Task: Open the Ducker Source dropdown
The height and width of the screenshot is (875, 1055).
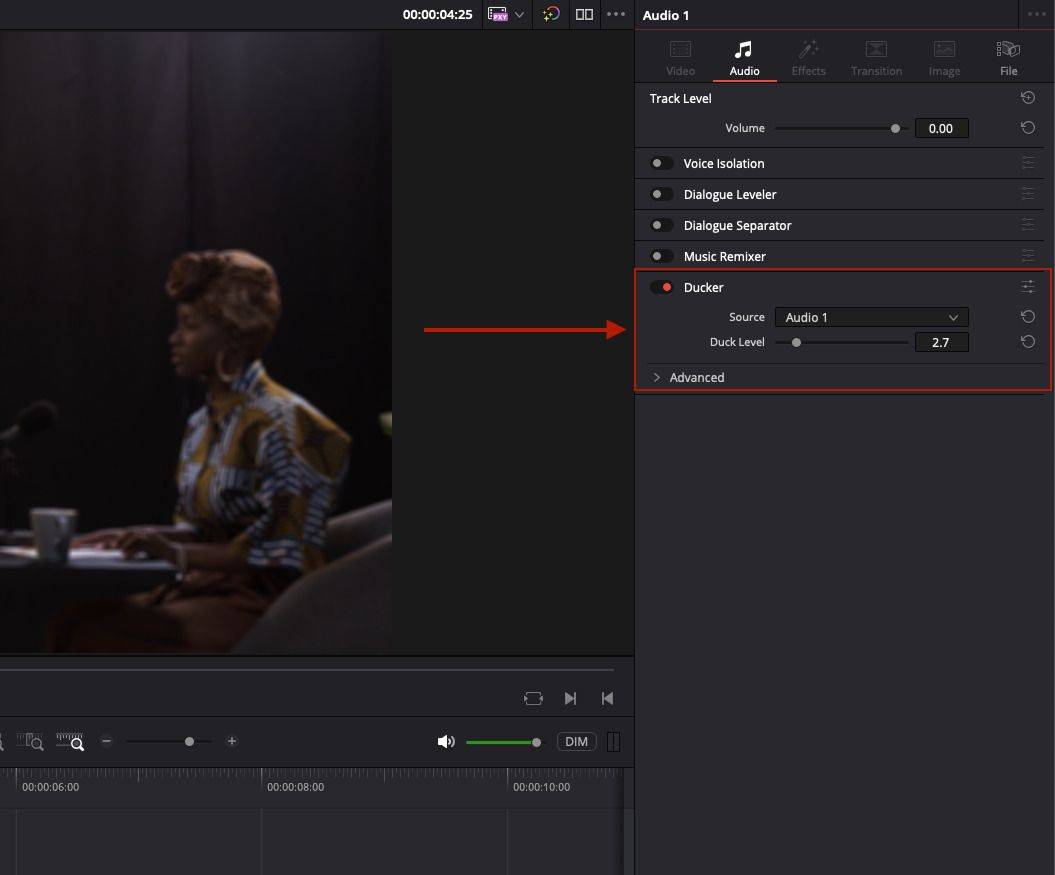Action: (871, 317)
